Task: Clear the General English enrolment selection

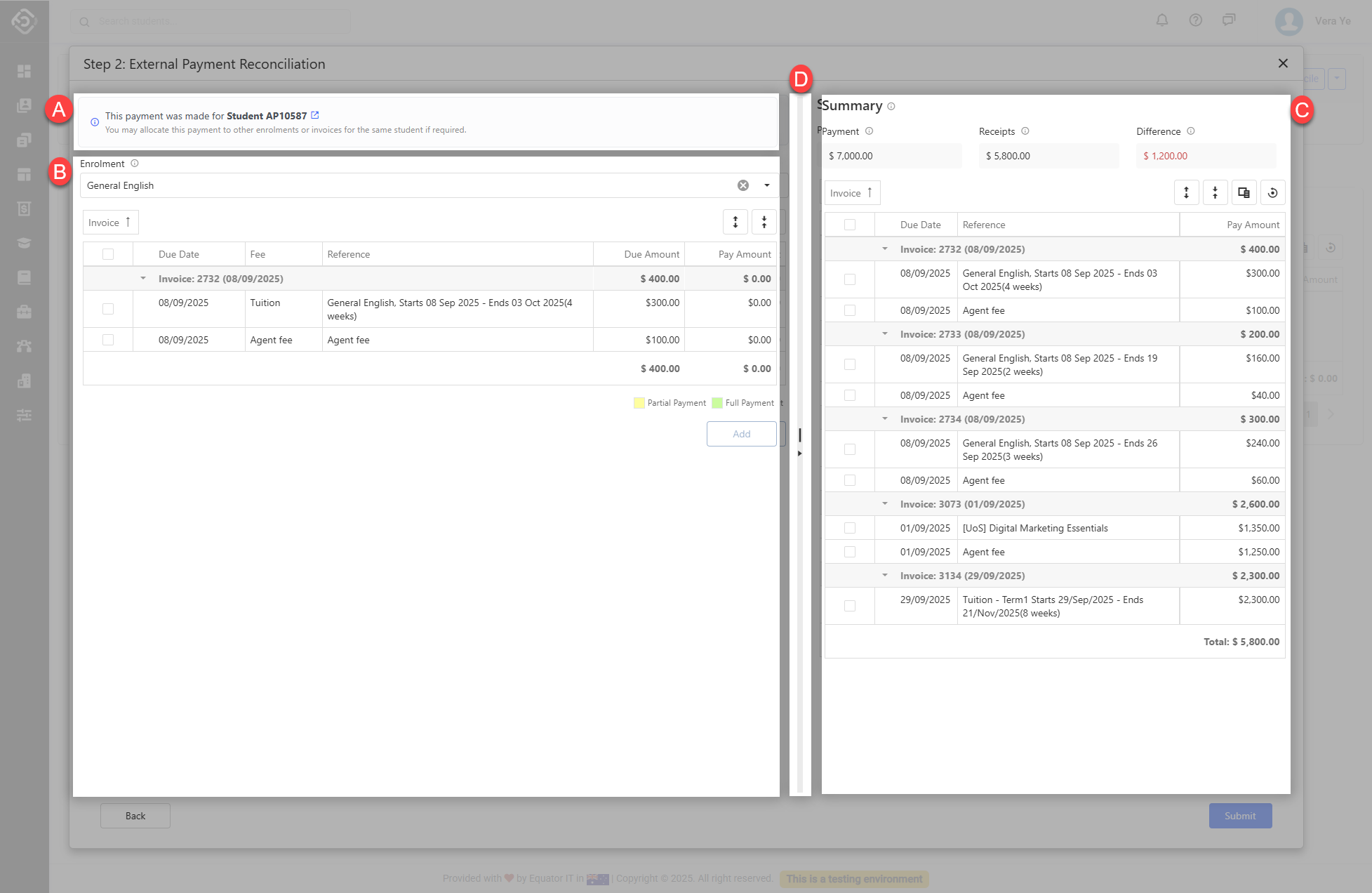Action: [742, 185]
